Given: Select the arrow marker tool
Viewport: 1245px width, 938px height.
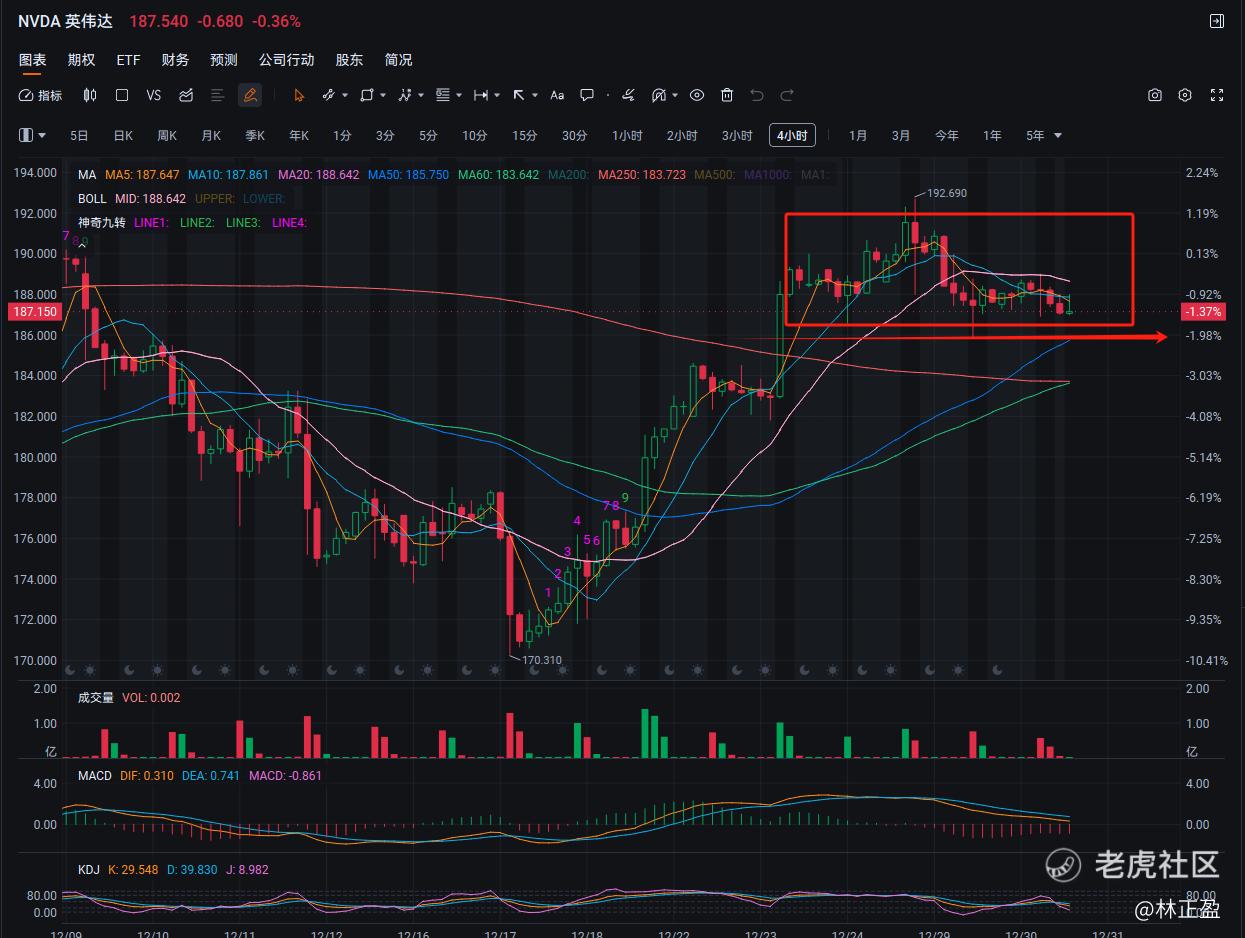Looking at the screenshot, I should click(x=519, y=95).
